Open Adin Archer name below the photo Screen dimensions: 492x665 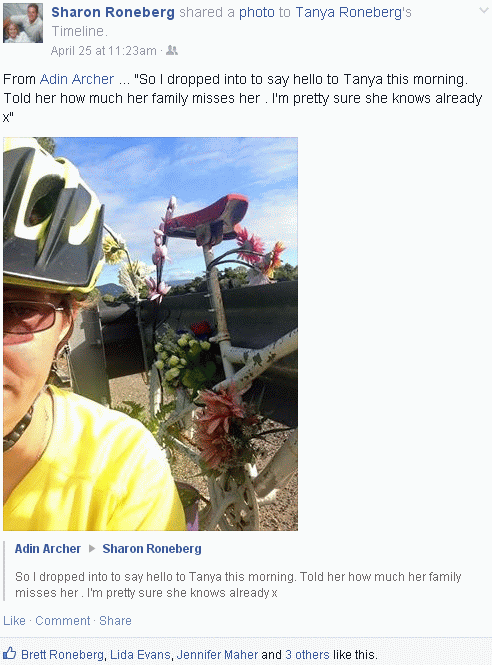[48, 549]
